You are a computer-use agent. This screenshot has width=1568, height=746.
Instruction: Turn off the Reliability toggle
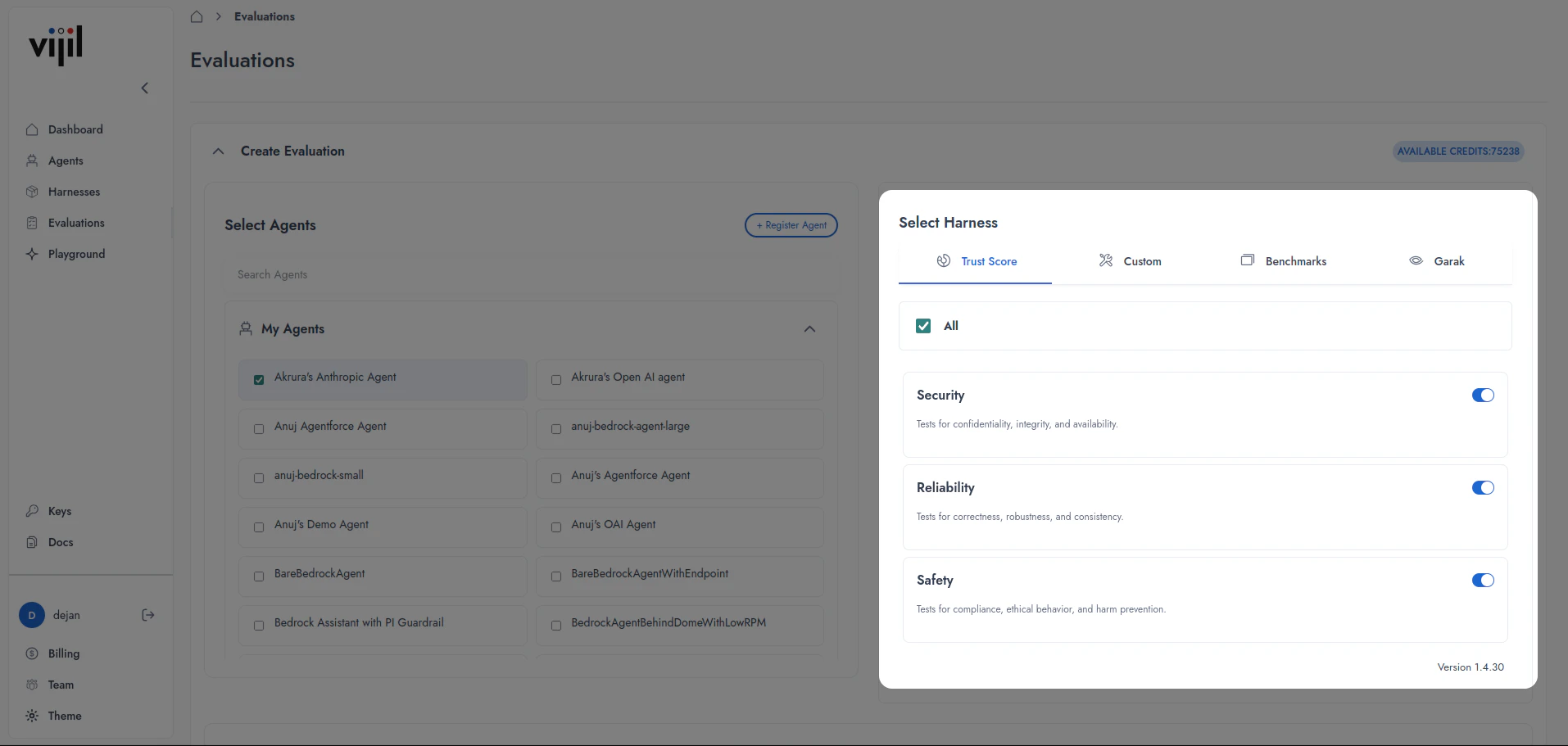tap(1483, 488)
